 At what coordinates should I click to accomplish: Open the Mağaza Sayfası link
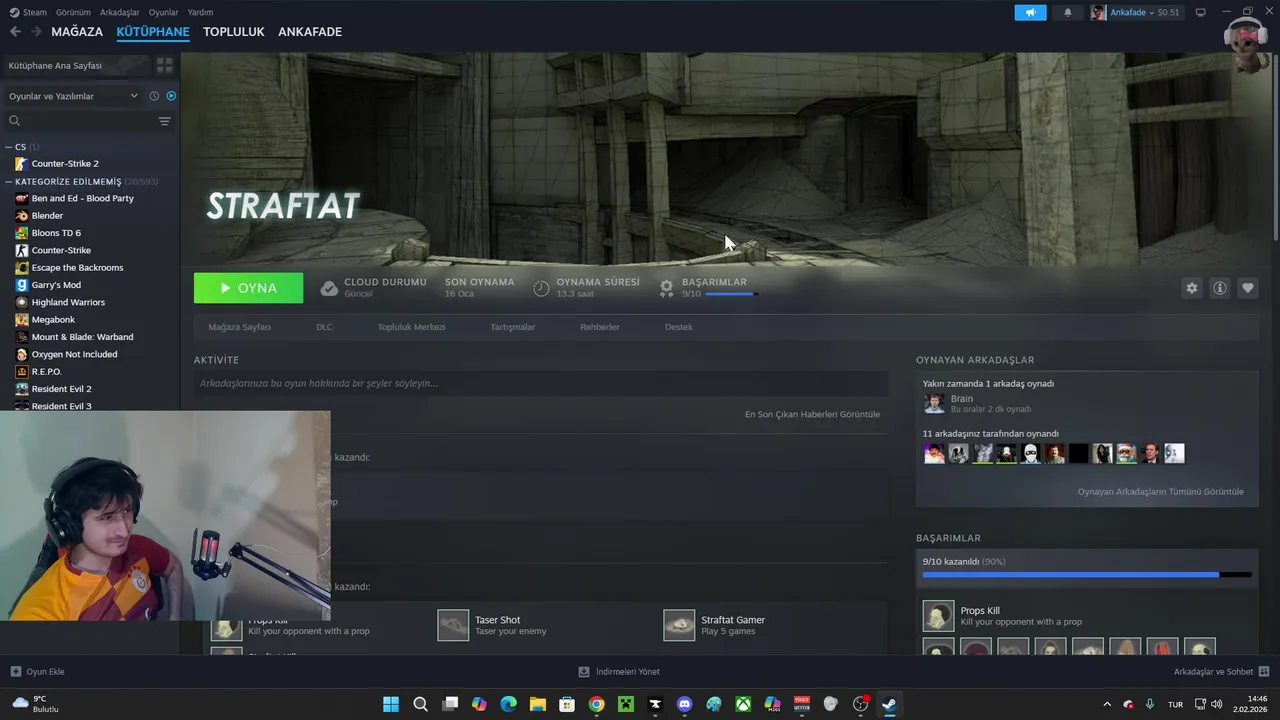[240, 327]
